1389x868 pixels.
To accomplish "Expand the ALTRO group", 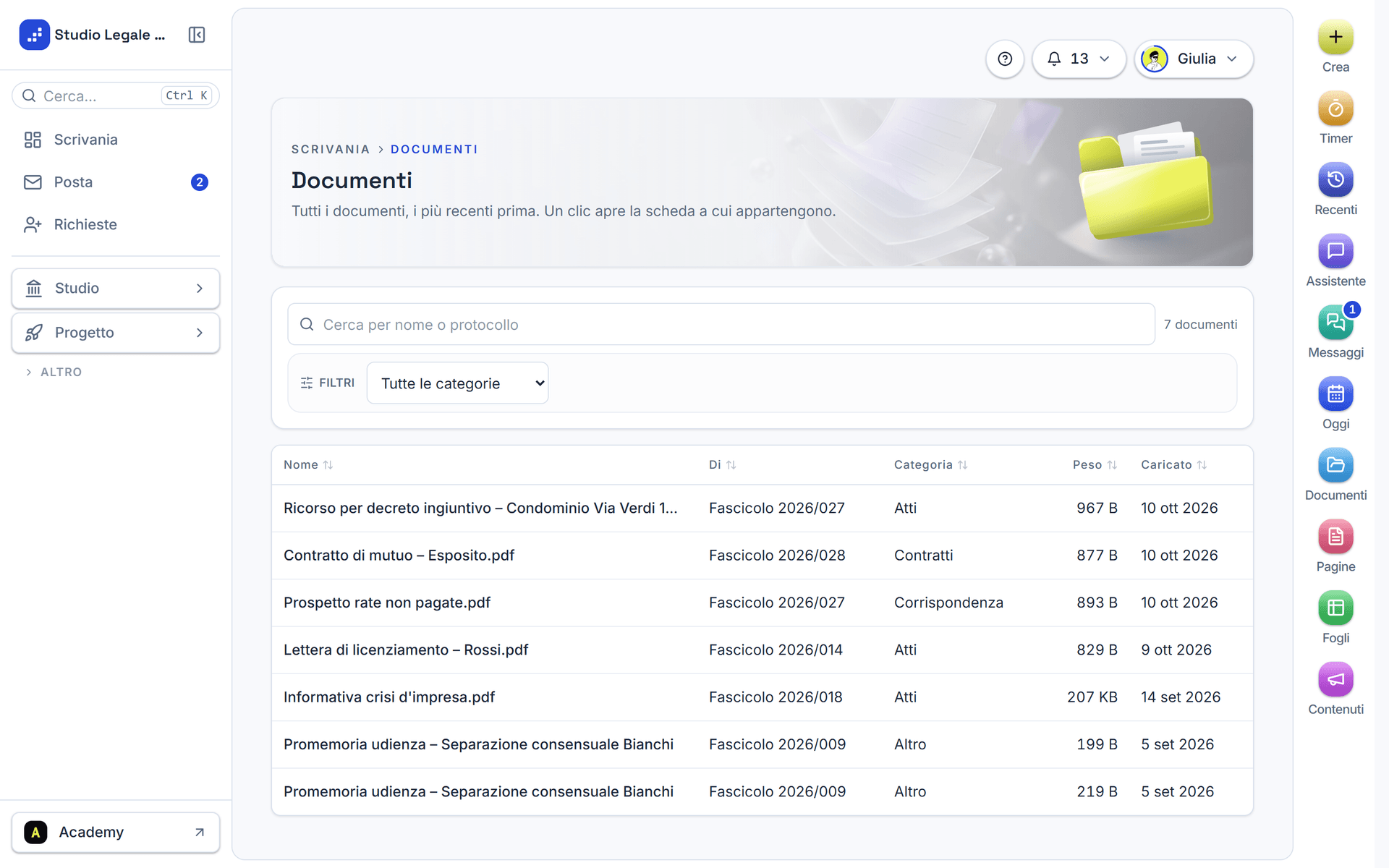I will pos(54,372).
